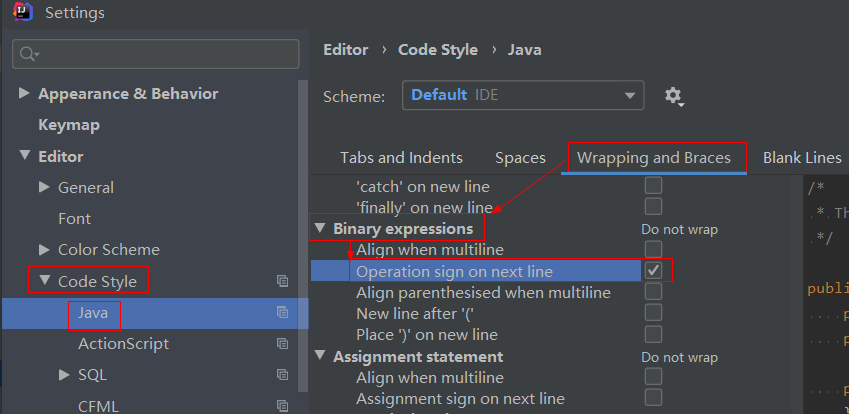Screen dimensions: 849x414
Task: Select 'Operation sign on next line' row
Action: click(454, 271)
